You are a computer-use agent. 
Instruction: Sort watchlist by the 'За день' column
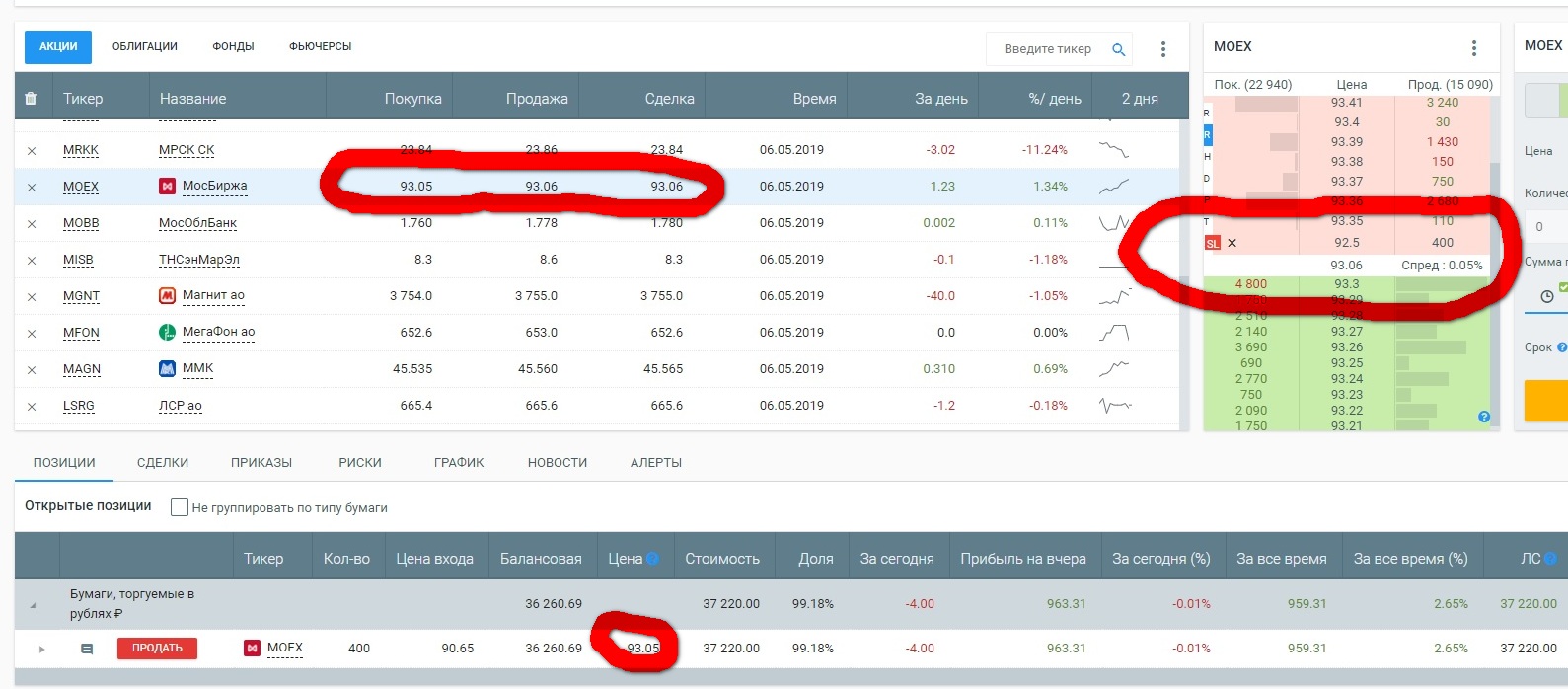click(941, 99)
